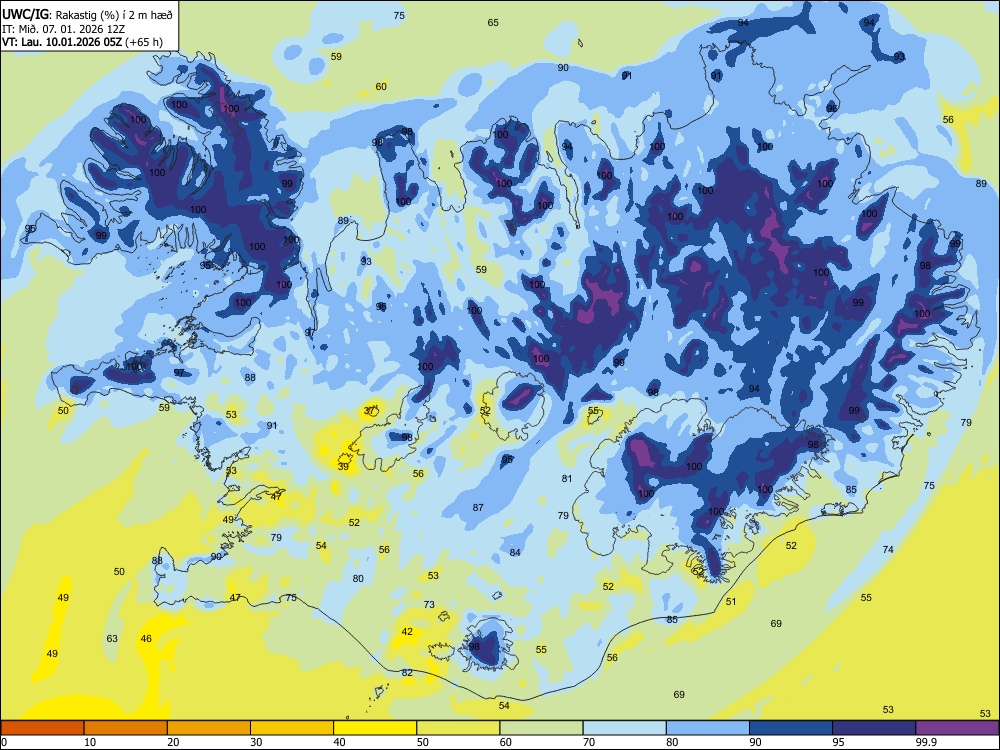Click the humidity value '87' on the map
This screenshot has height=750, width=1000.
478,508
